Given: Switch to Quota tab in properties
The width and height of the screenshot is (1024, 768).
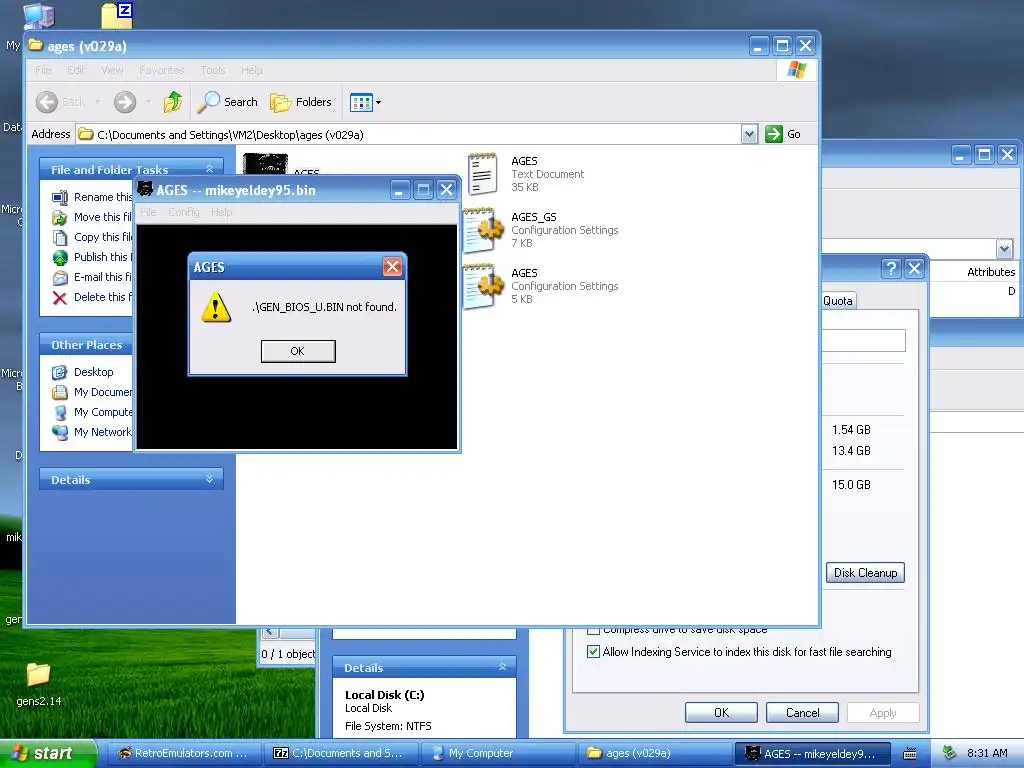Looking at the screenshot, I should (838, 300).
